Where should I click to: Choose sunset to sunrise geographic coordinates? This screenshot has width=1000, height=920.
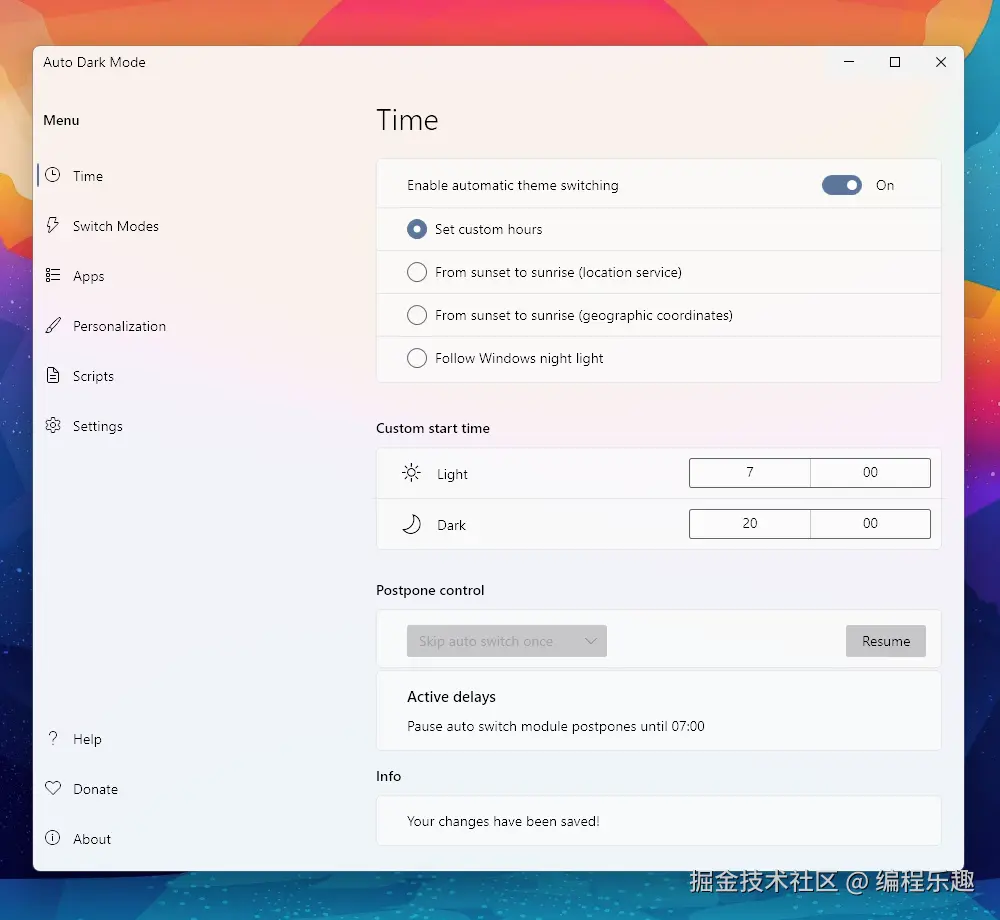[416, 315]
